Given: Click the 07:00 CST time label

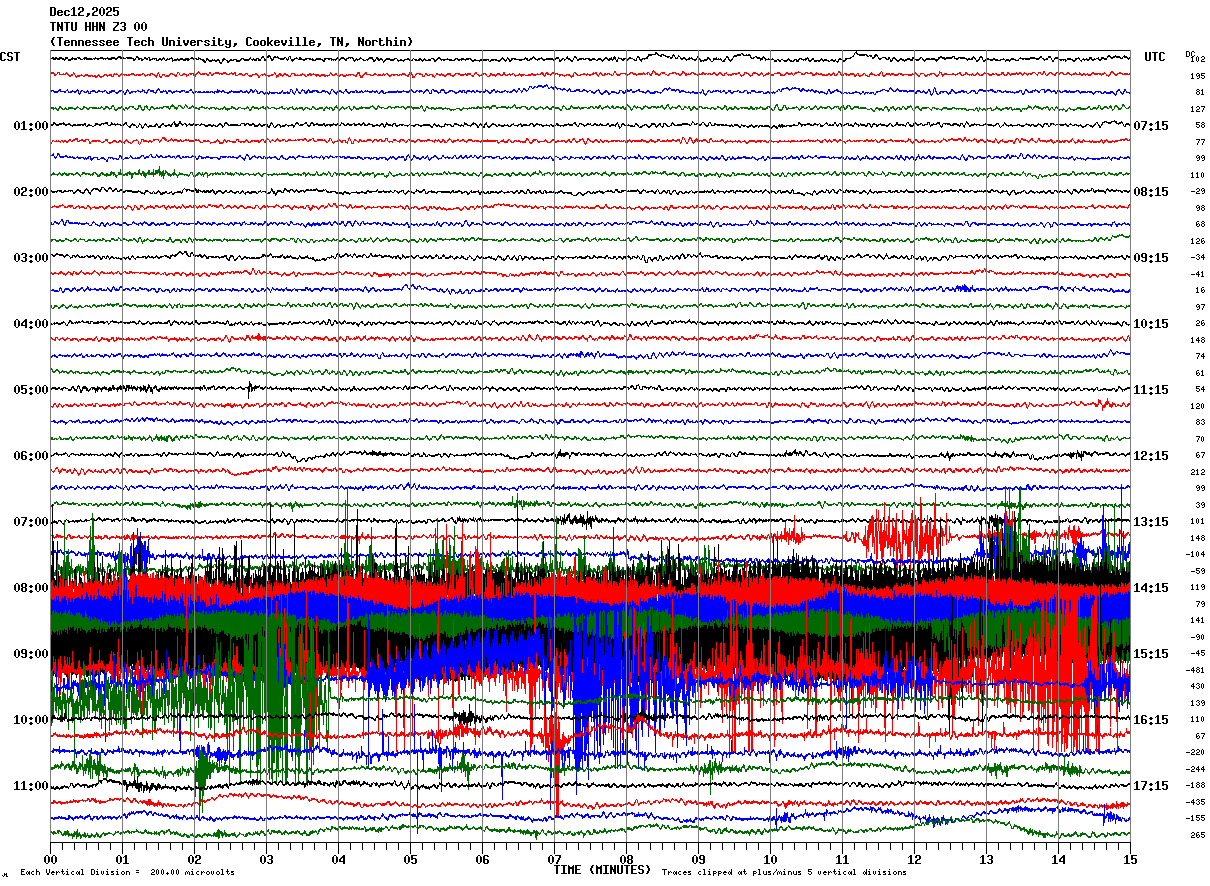Looking at the screenshot, I should click(x=30, y=522).
